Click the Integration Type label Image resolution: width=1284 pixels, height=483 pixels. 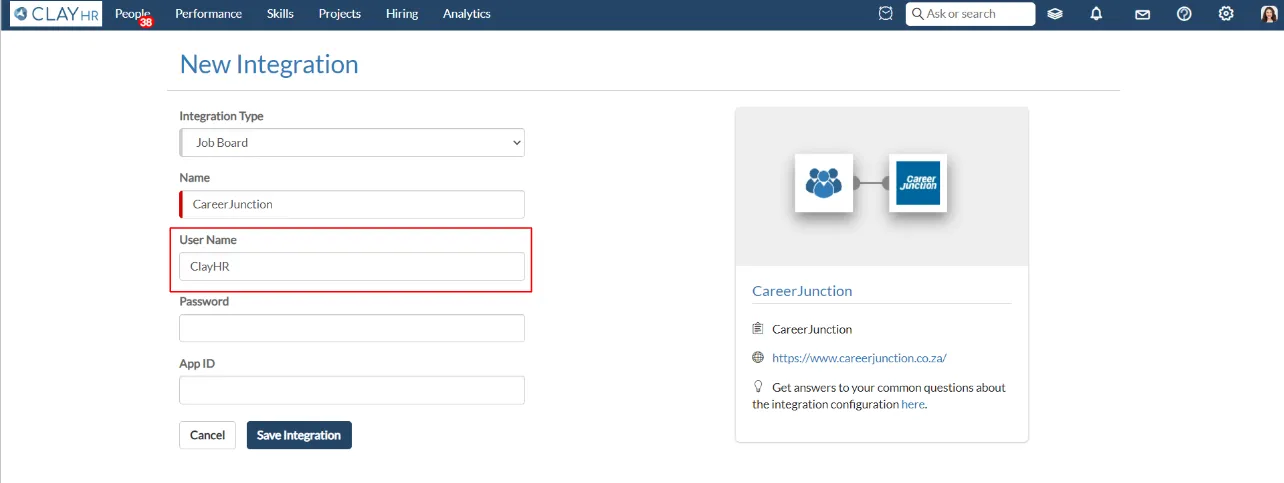(221, 116)
